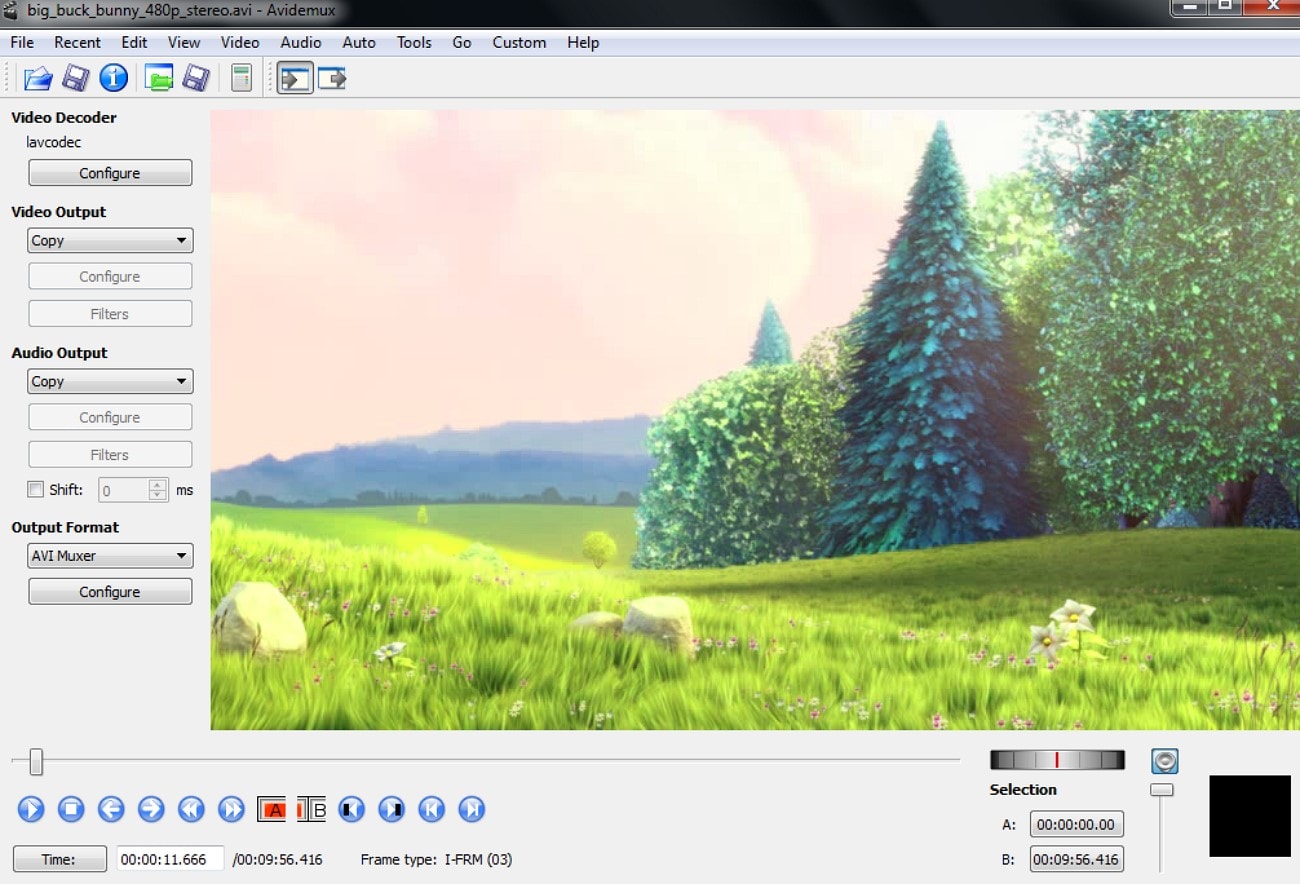Open the Help menu
Viewport: 1300px width, 884px height.
(x=583, y=42)
